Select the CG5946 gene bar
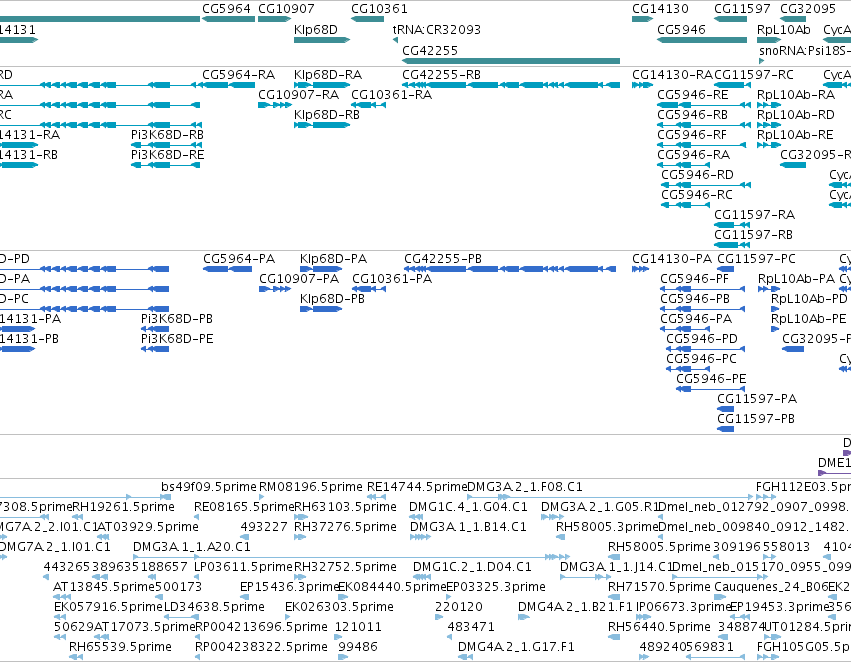The width and height of the screenshot is (851, 662). [702, 40]
